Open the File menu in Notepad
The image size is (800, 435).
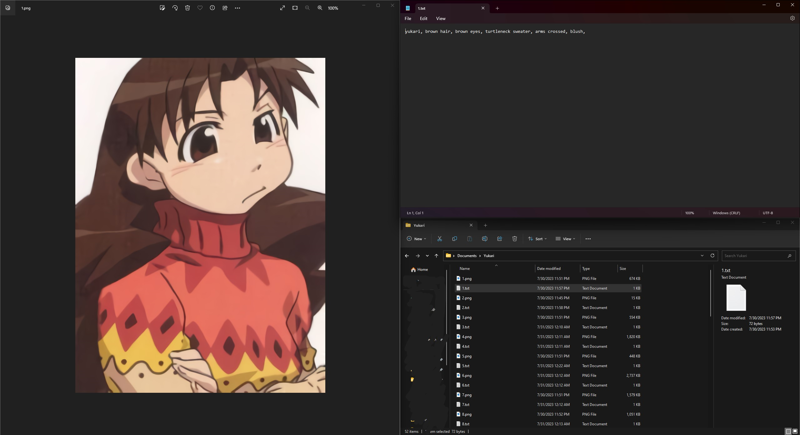(408, 18)
